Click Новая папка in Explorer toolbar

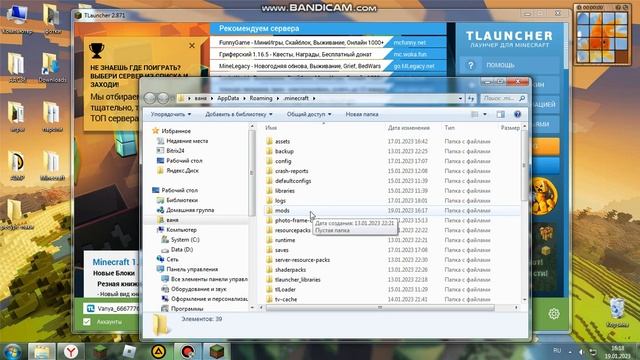click(362, 114)
